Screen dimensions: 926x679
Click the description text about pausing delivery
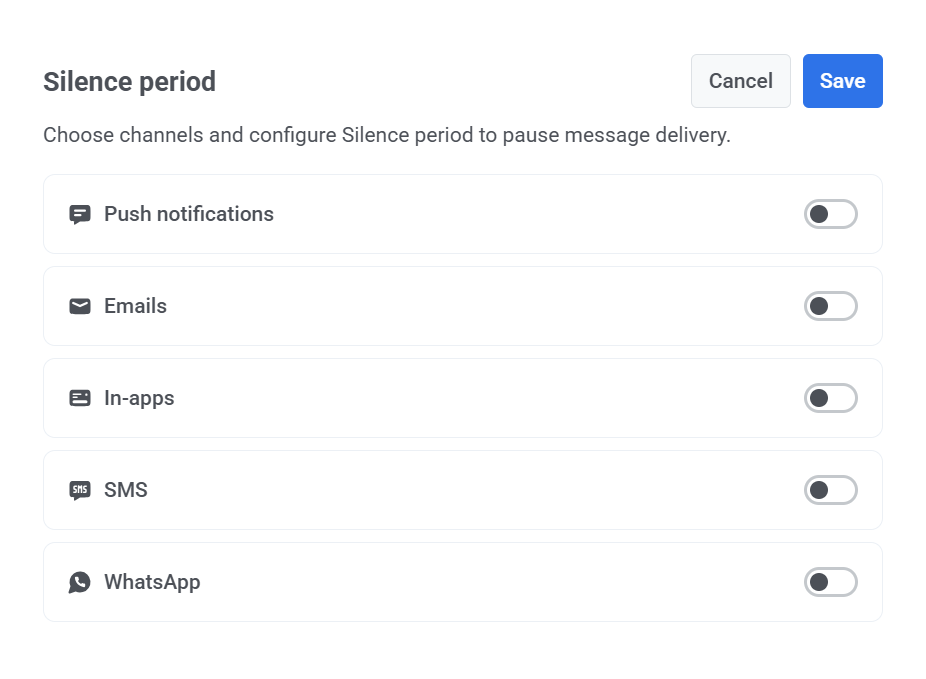(386, 135)
